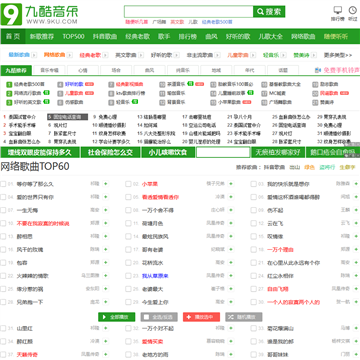Open 经典老歌 in the green navigation bar
Viewport: 360px width, 360px height.
coord(138,36)
